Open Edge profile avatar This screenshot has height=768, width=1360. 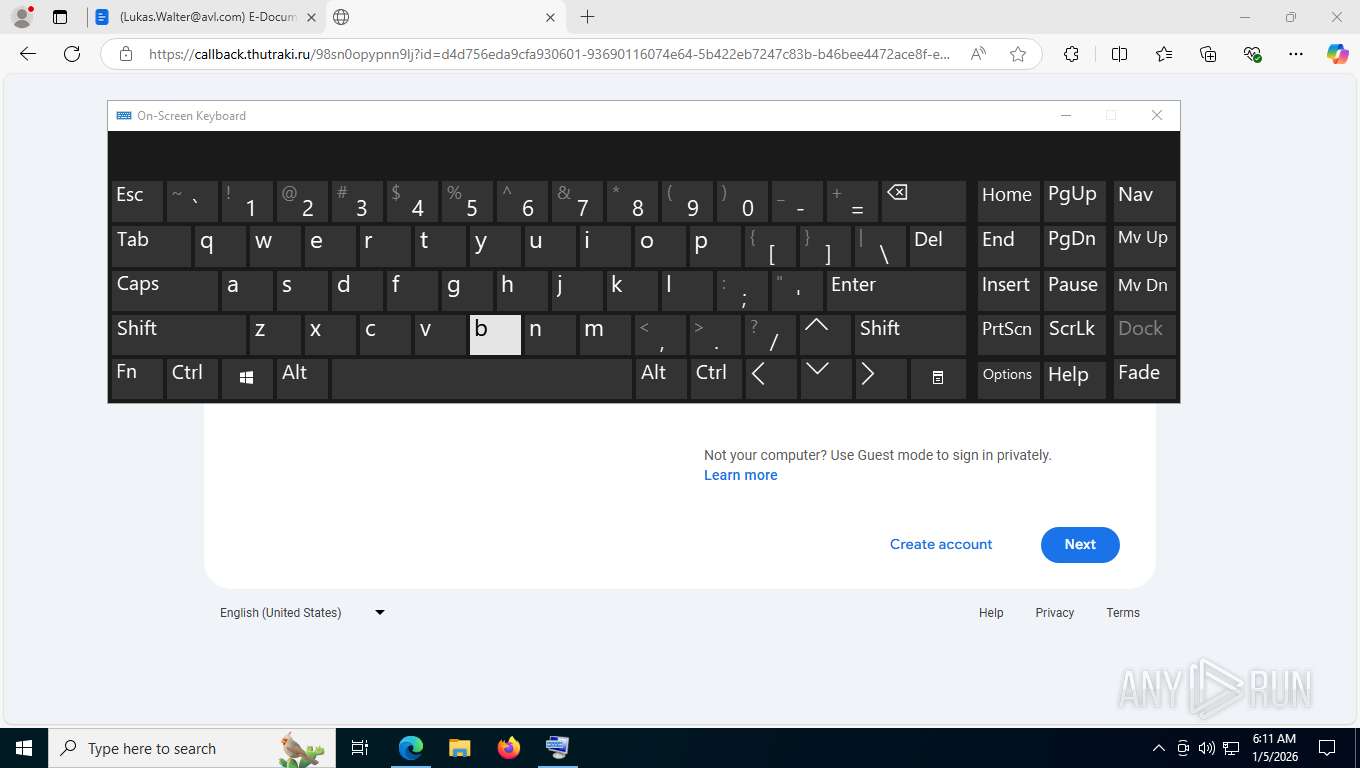pyautogui.click(x=21, y=17)
